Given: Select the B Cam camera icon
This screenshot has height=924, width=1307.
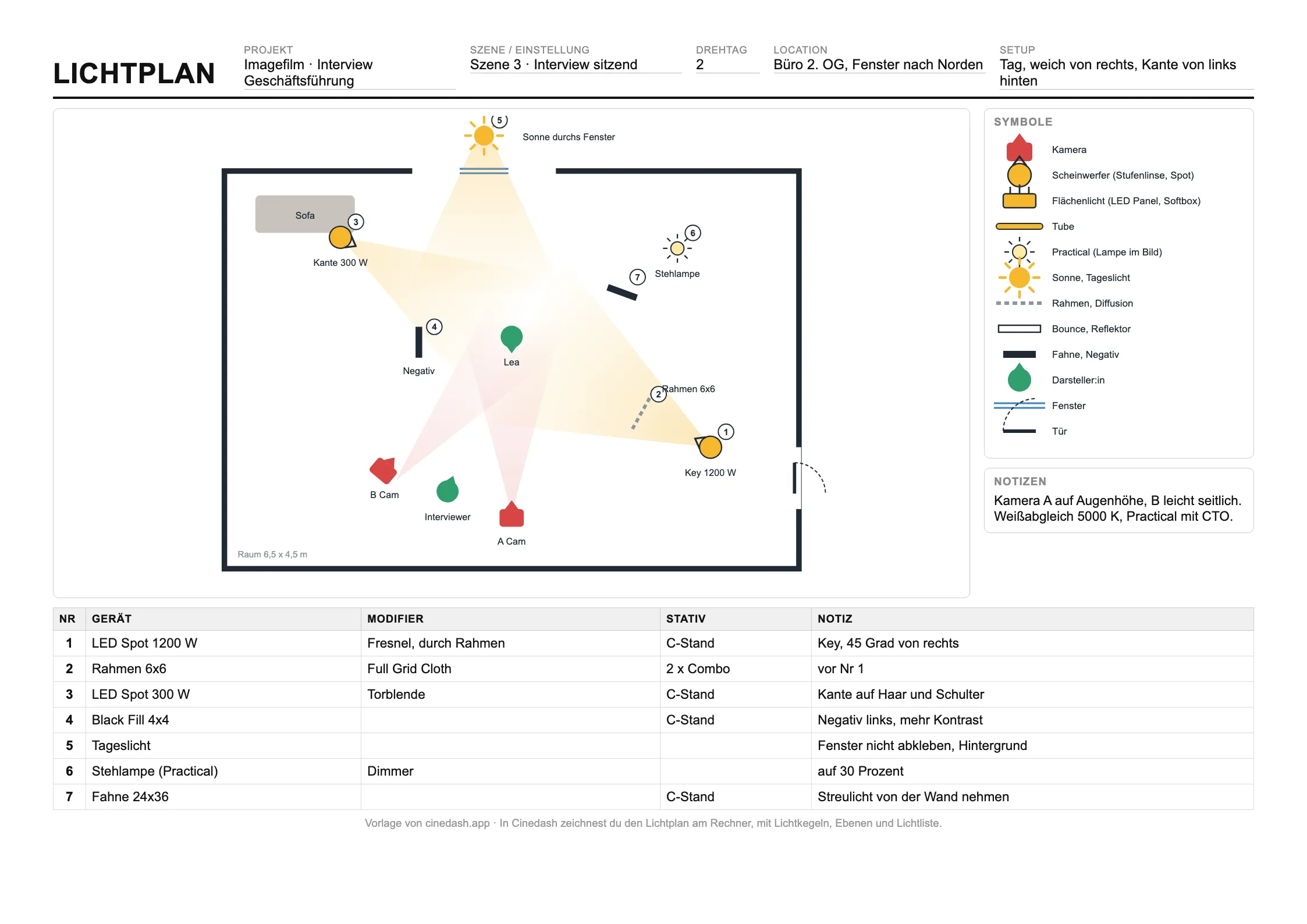Looking at the screenshot, I should [x=383, y=470].
